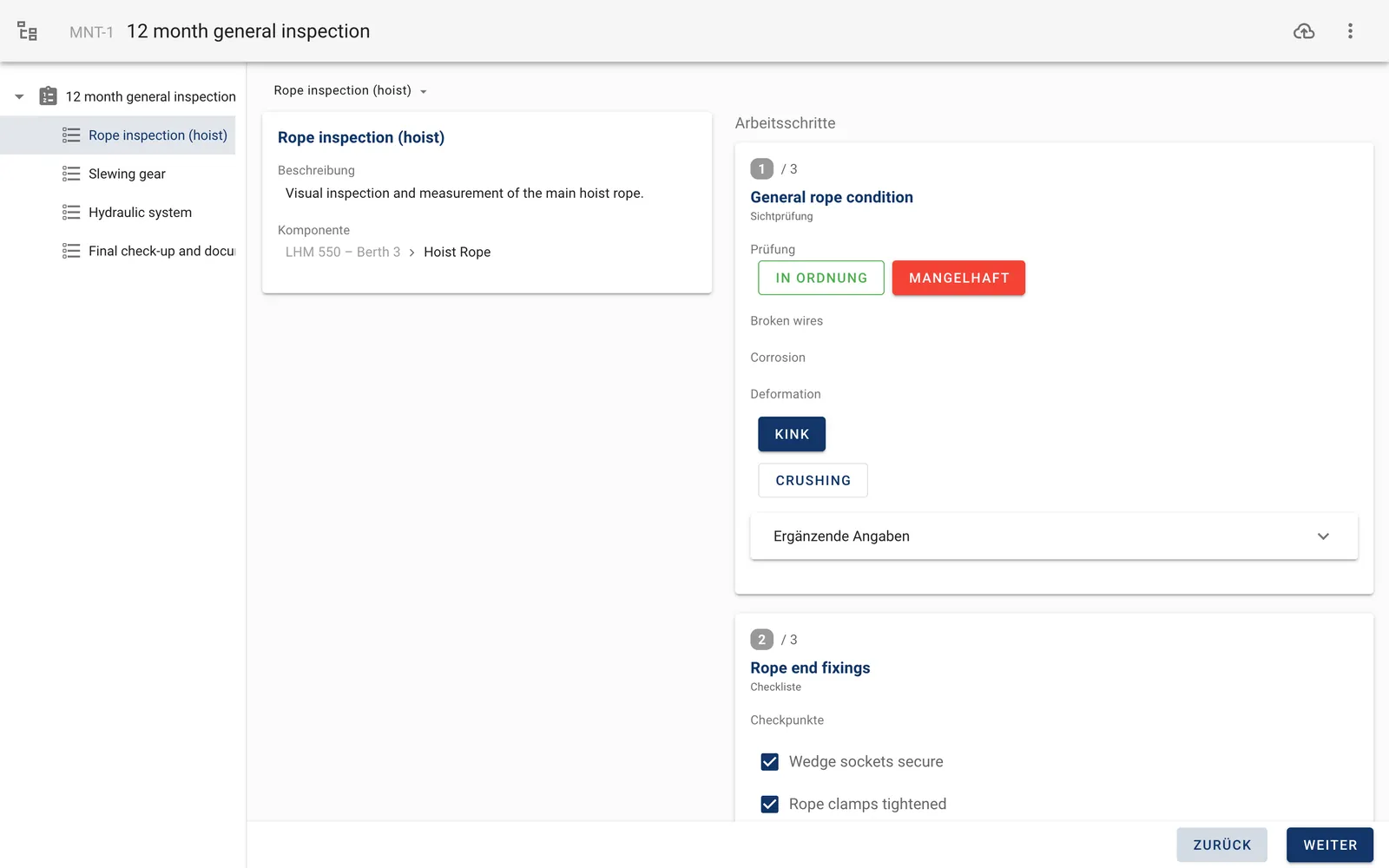Click list icon next to Hydraulic system

click(71, 213)
